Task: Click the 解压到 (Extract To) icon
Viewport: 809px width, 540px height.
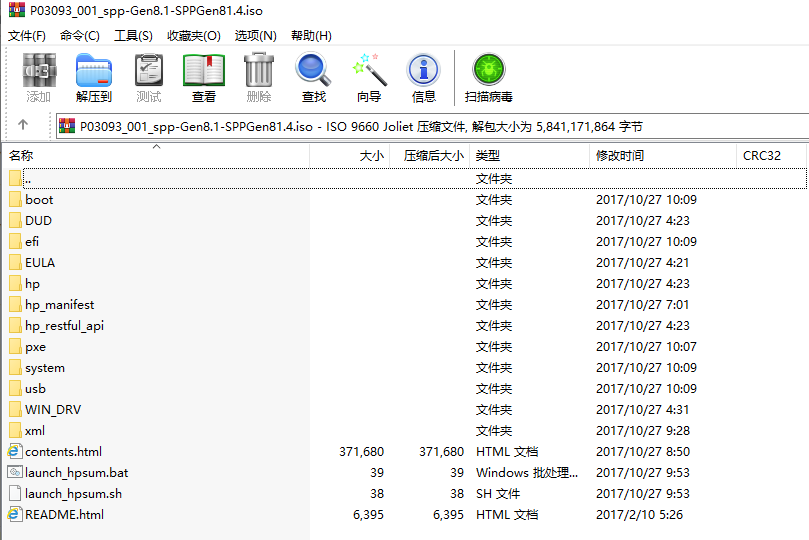Action: point(94,78)
